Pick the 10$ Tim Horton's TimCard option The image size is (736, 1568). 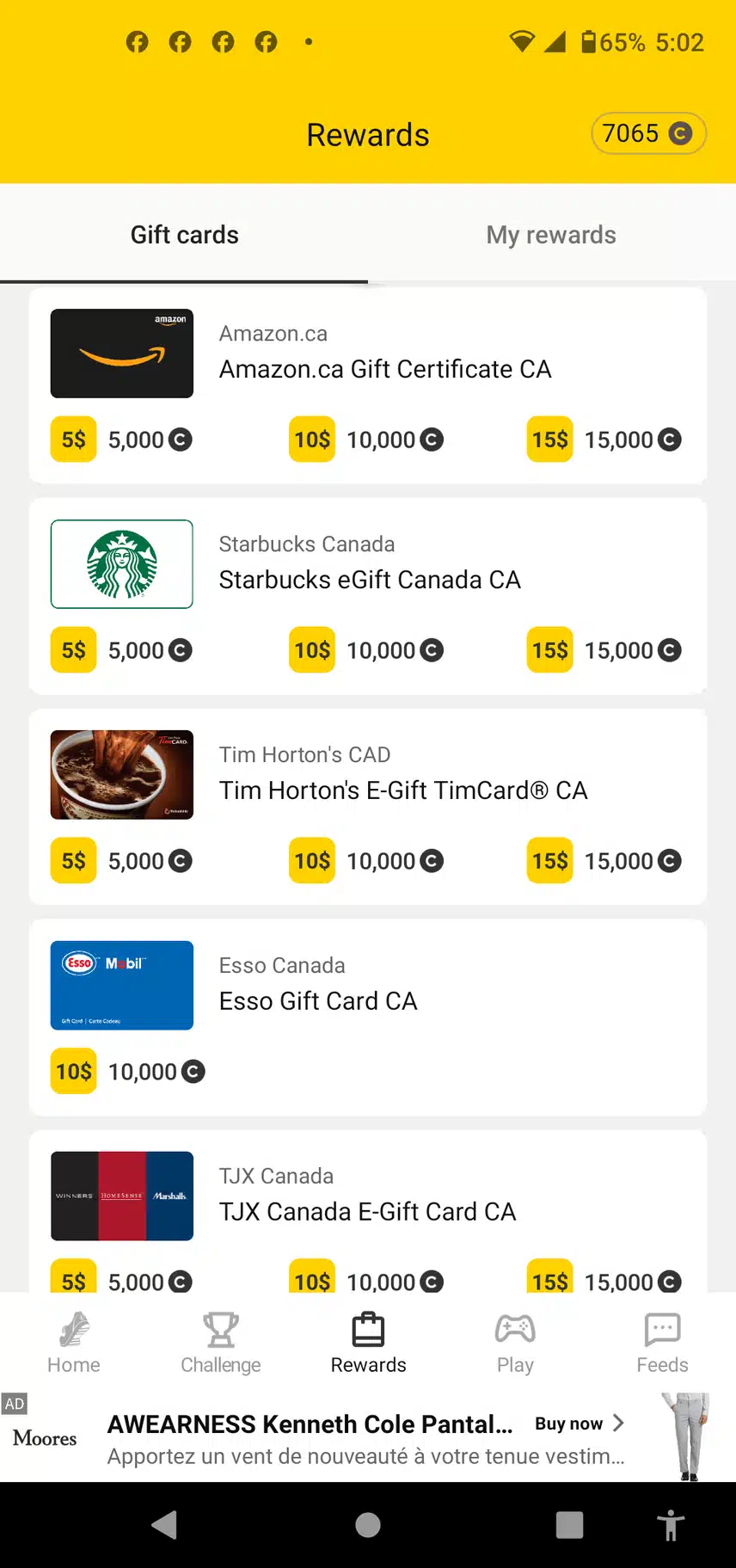tap(312, 861)
